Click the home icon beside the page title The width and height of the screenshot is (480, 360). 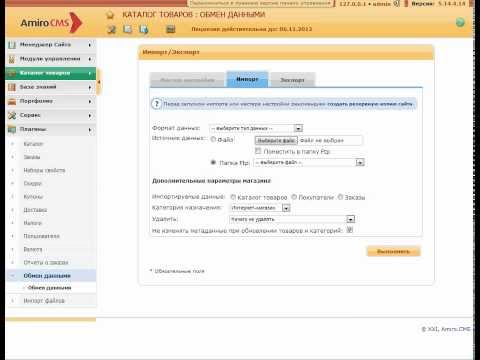110,15
